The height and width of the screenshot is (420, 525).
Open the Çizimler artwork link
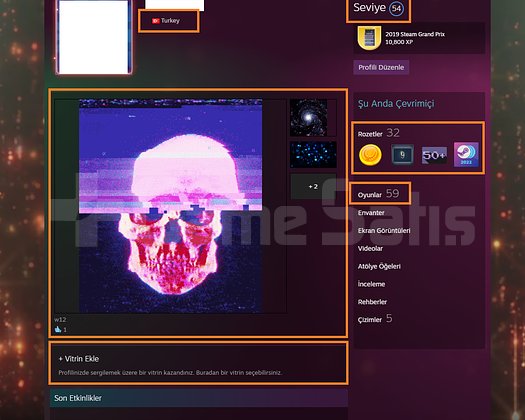pos(370,320)
